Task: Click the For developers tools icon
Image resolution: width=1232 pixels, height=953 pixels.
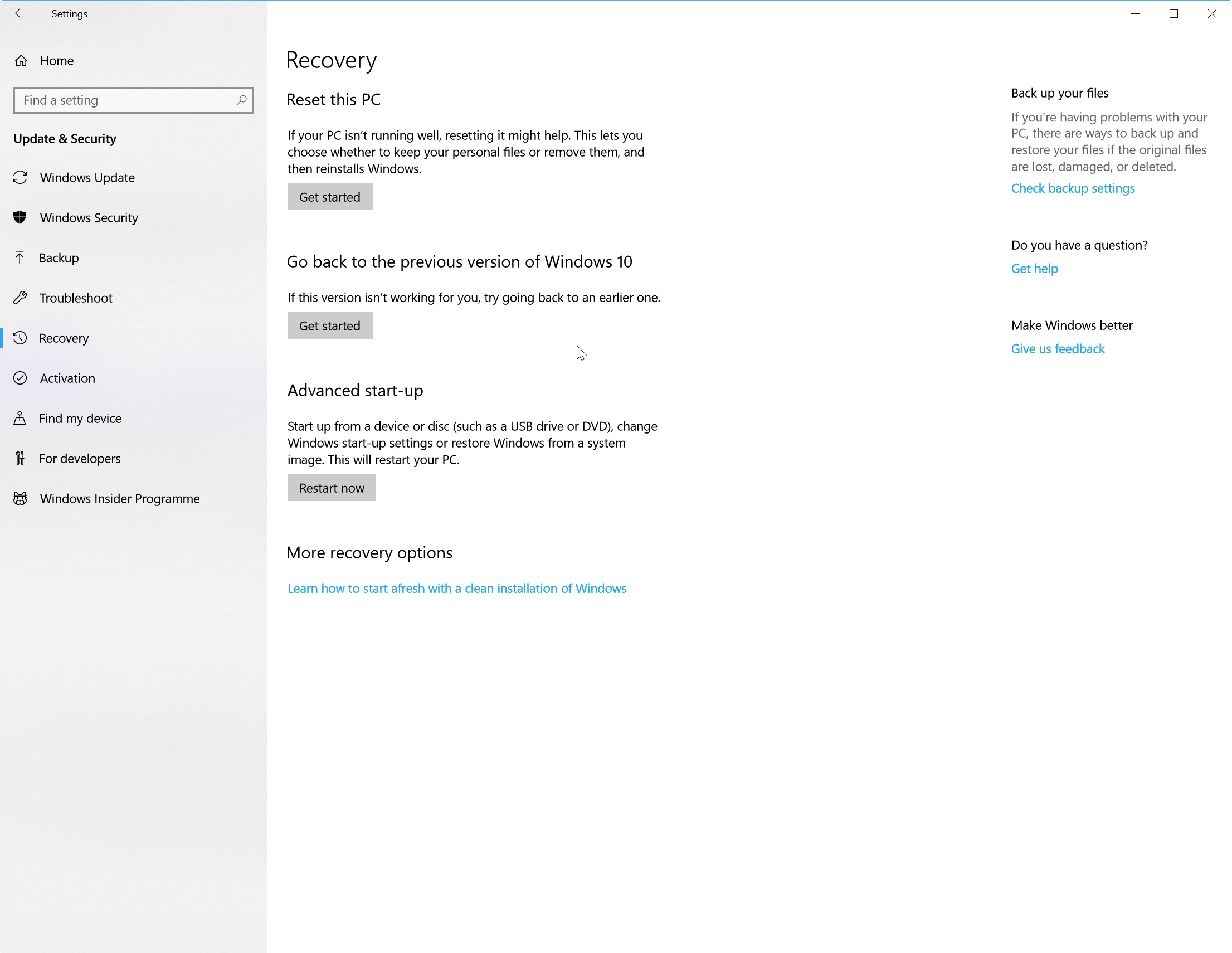Action: pos(20,458)
